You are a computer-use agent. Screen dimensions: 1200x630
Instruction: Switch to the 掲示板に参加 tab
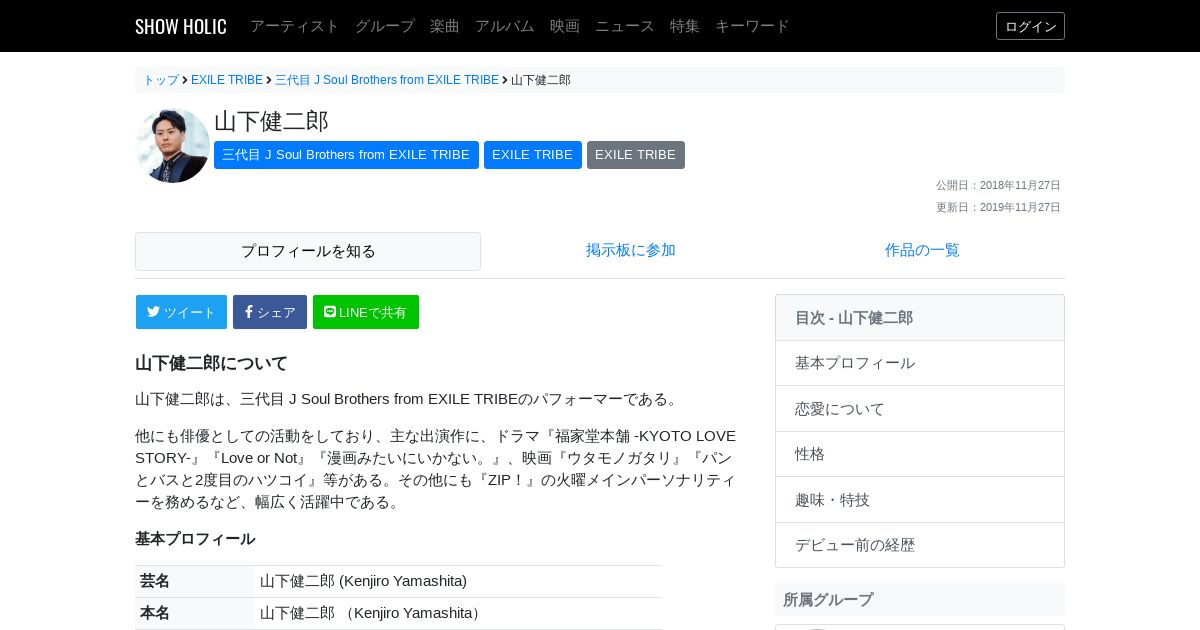(x=631, y=250)
